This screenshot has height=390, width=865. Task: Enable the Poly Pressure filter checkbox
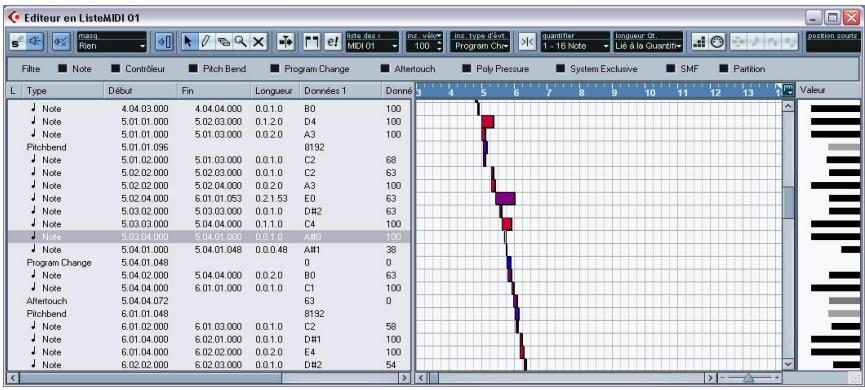click(x=466, y=69)
